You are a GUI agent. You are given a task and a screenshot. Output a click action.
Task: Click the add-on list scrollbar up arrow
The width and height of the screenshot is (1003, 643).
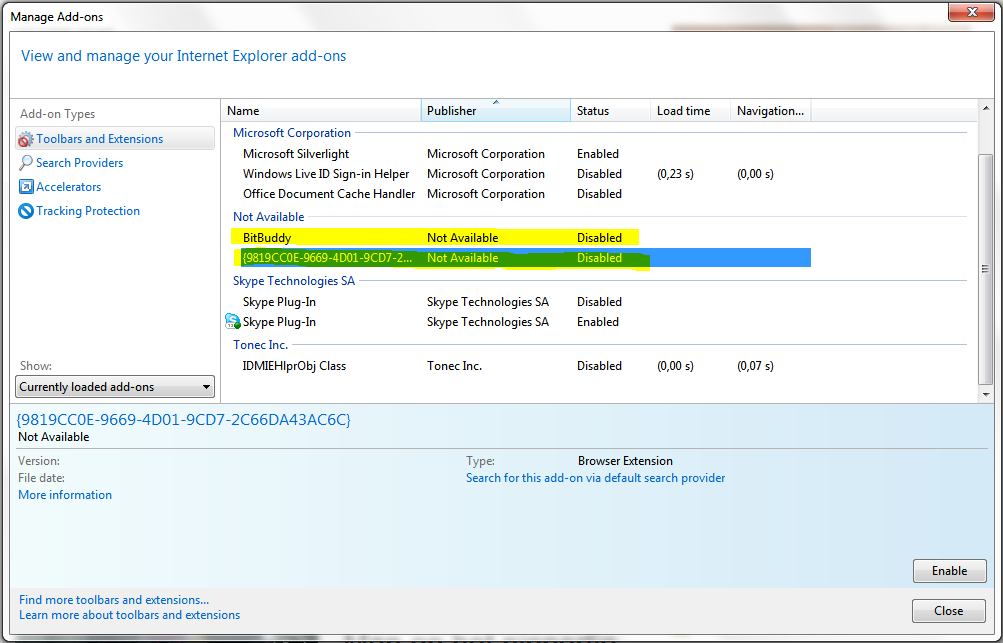pos(986,108)
